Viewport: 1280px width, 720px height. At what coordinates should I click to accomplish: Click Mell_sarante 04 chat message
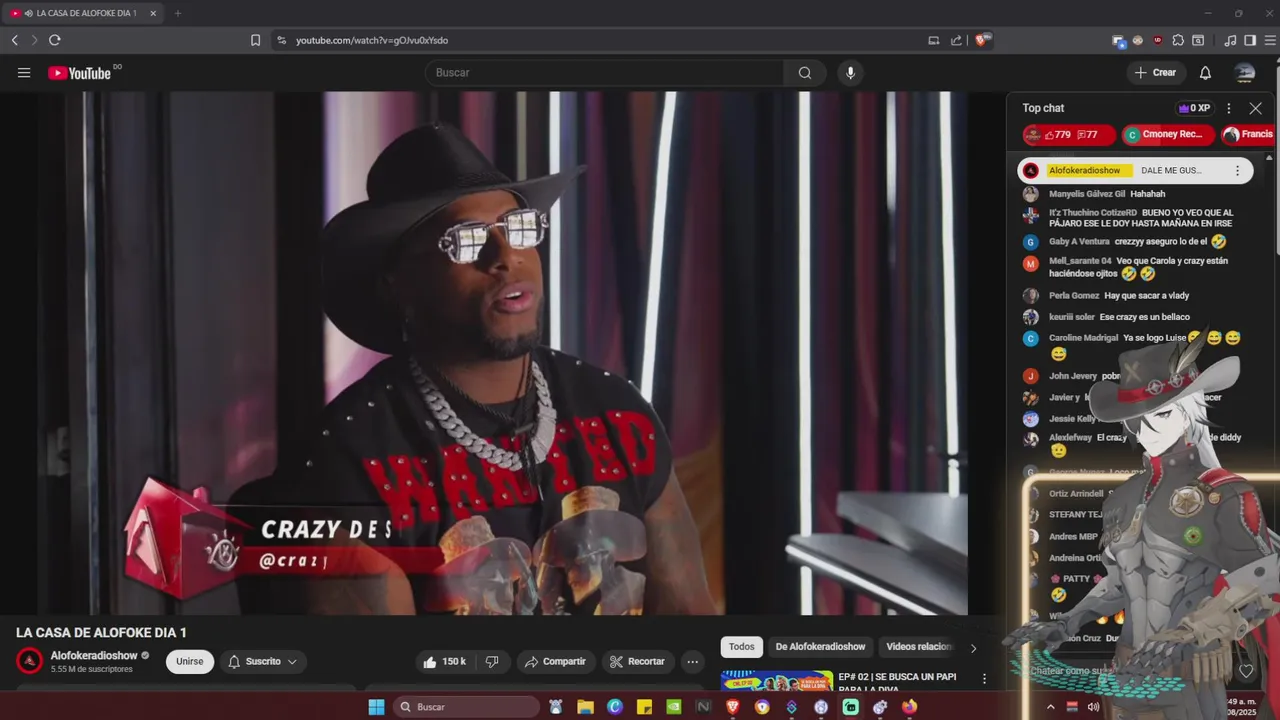(1135, 267)
